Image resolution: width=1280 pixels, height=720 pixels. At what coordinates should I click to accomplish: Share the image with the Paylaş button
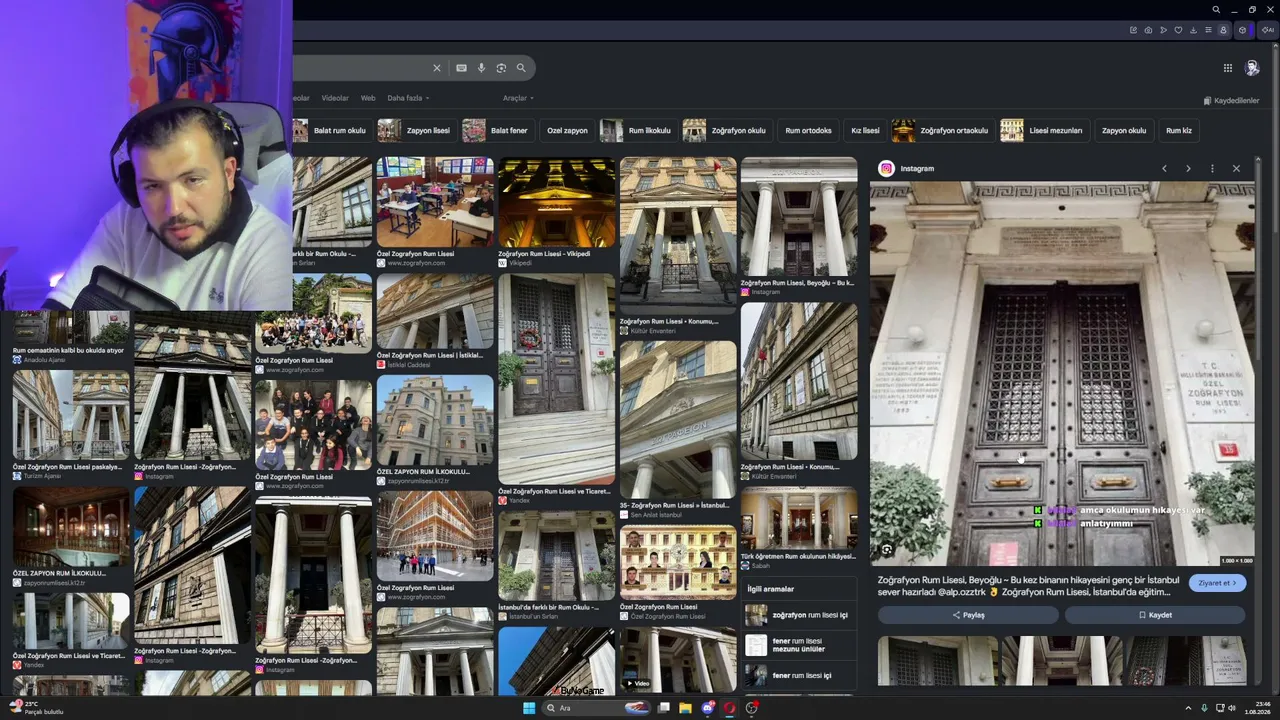tap(968, 615)
